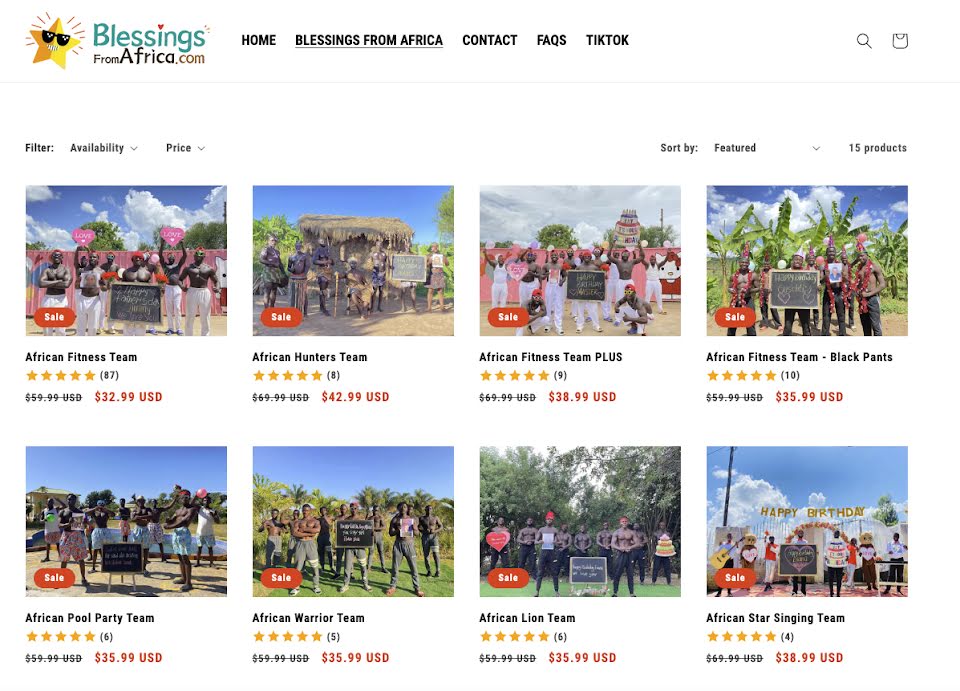Open the Sort by Featured dropdown
The width and height of the screenshot is (960, 691).
pos(767,148)
